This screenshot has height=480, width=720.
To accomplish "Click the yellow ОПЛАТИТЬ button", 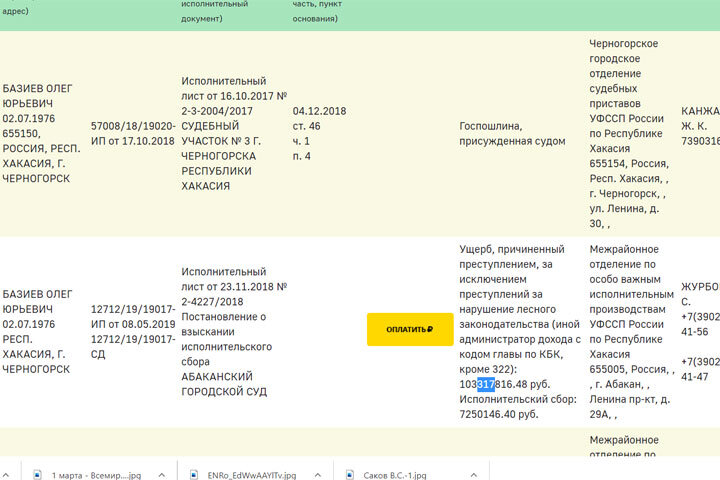I will point(410,329).
